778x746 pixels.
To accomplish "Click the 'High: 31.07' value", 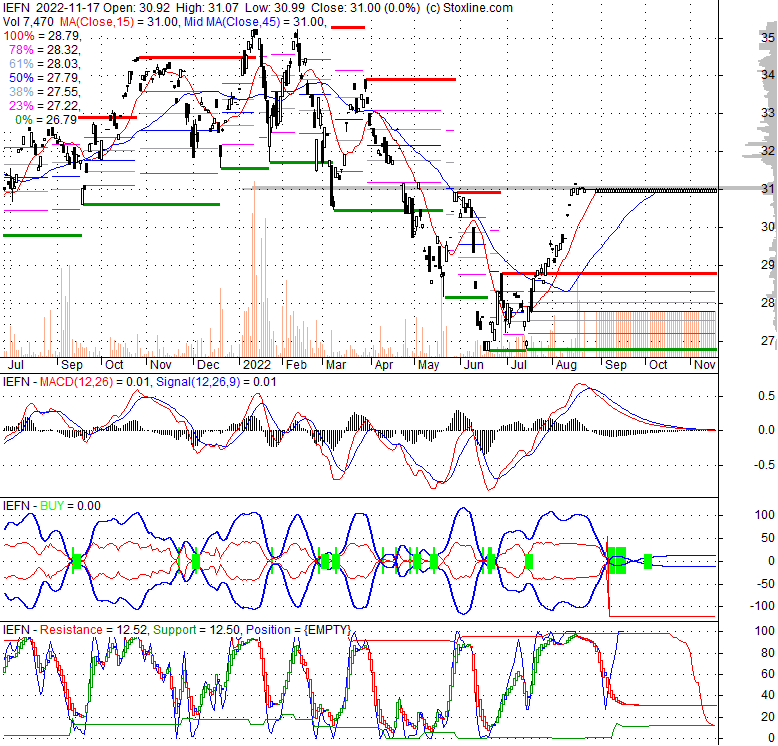I will coord(206,8).
